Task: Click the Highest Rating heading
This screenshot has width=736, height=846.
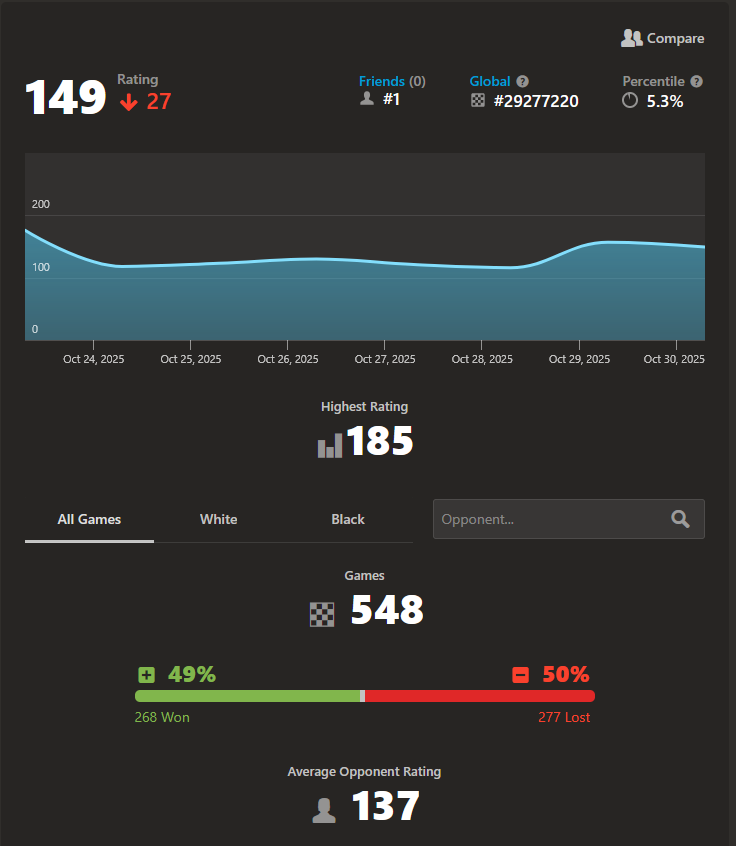Action: pos(364,407)
